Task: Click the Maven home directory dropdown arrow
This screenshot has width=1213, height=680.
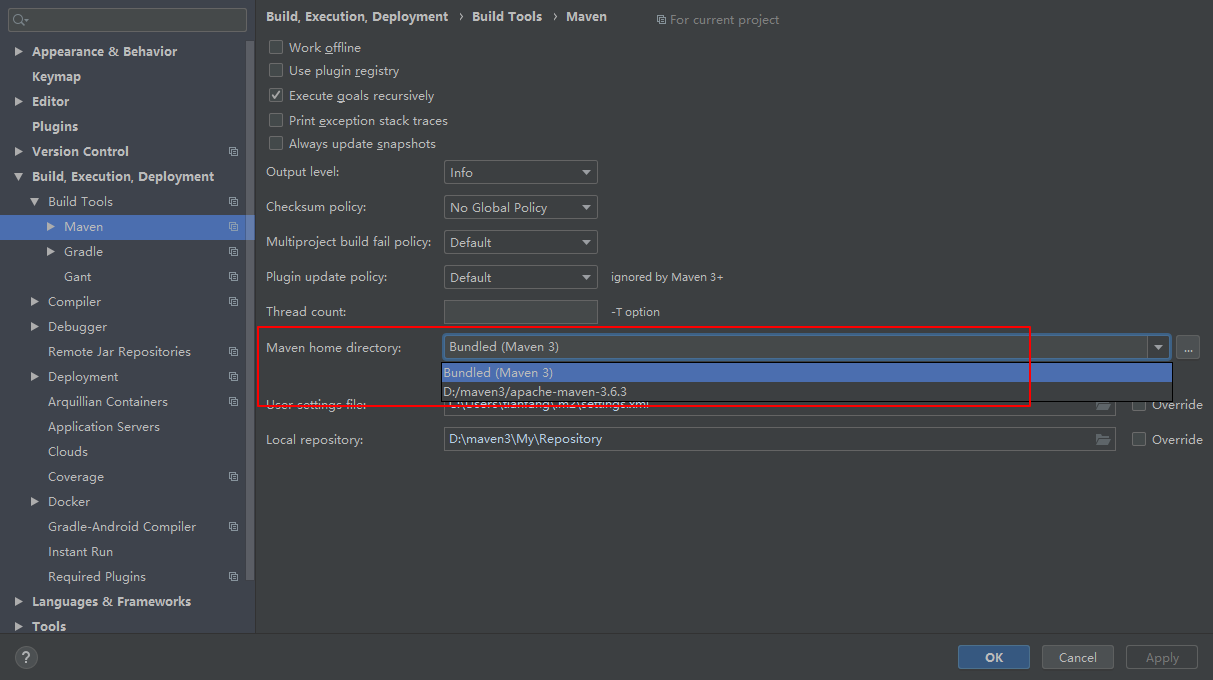Action: 1159,347
